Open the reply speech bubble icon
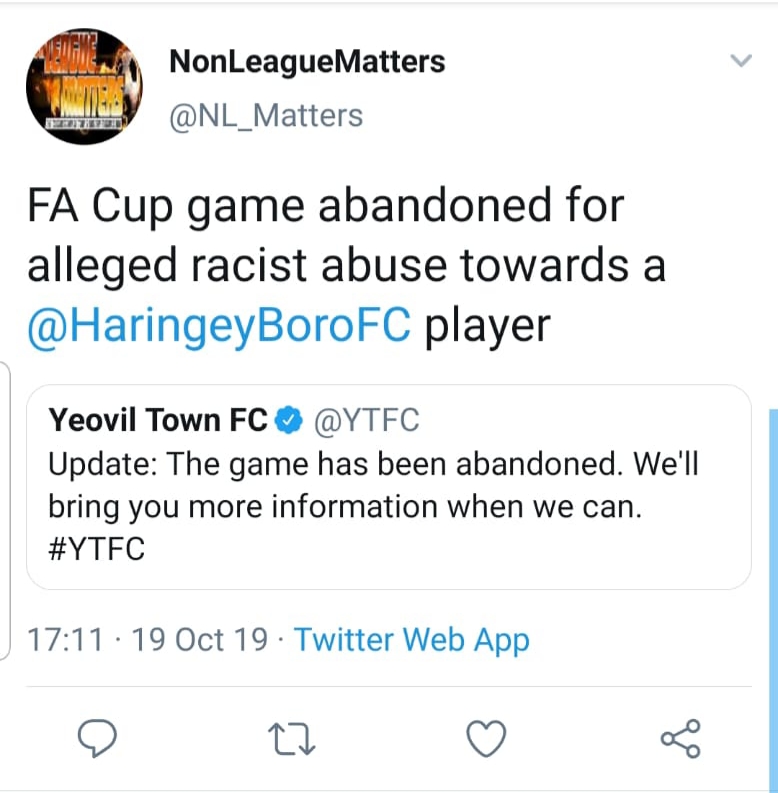 (x=97, y=738)
